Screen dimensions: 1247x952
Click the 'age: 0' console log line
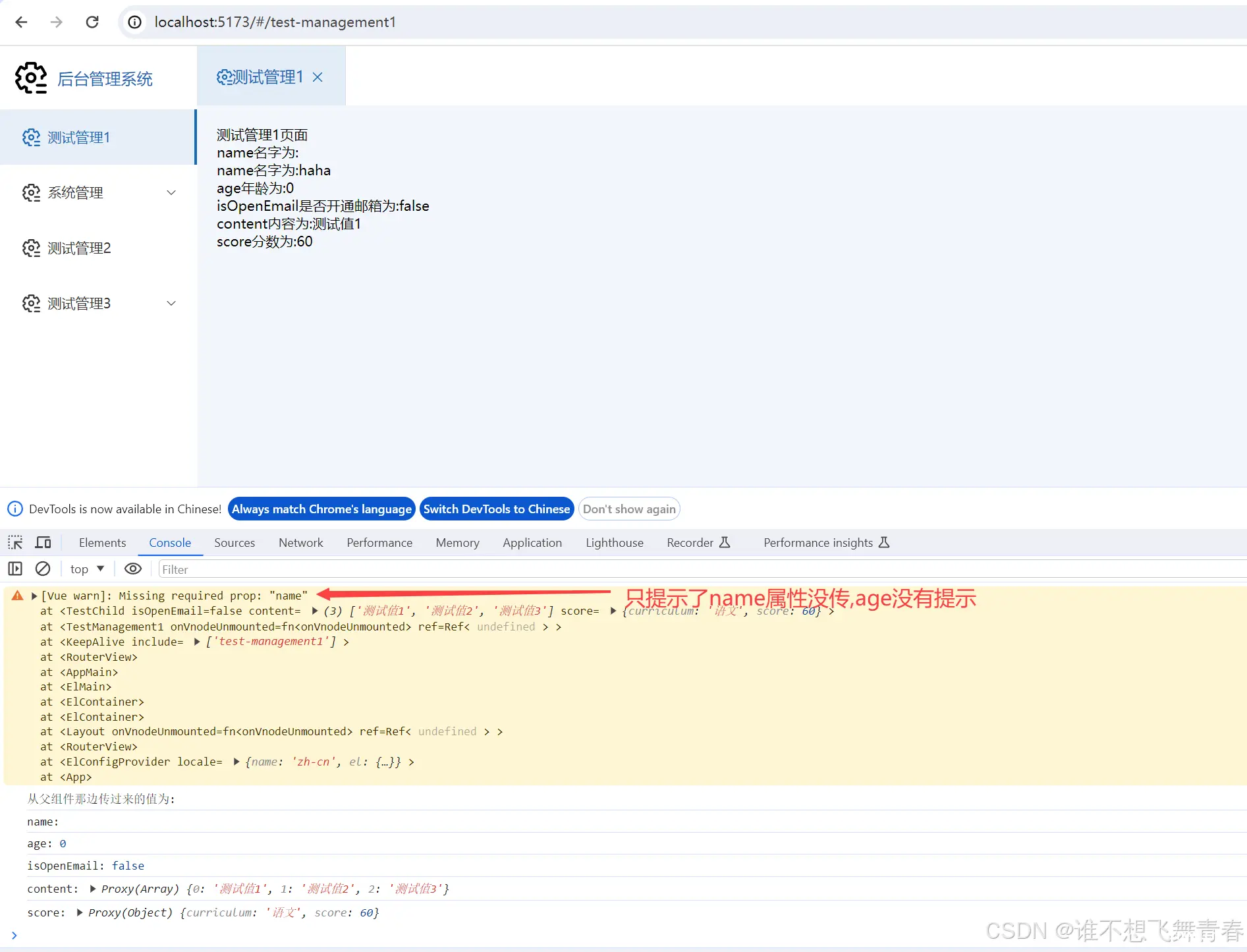point(47,843)
